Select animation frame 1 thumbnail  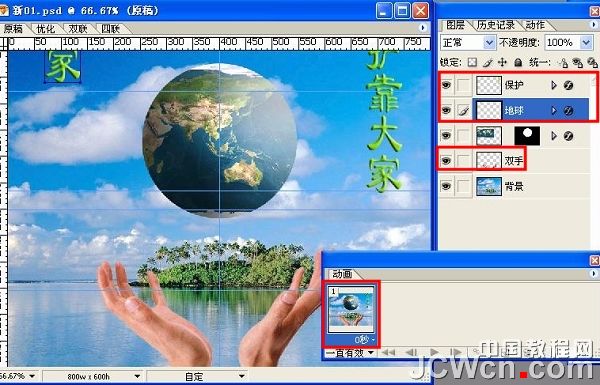[x=352, y=310]
